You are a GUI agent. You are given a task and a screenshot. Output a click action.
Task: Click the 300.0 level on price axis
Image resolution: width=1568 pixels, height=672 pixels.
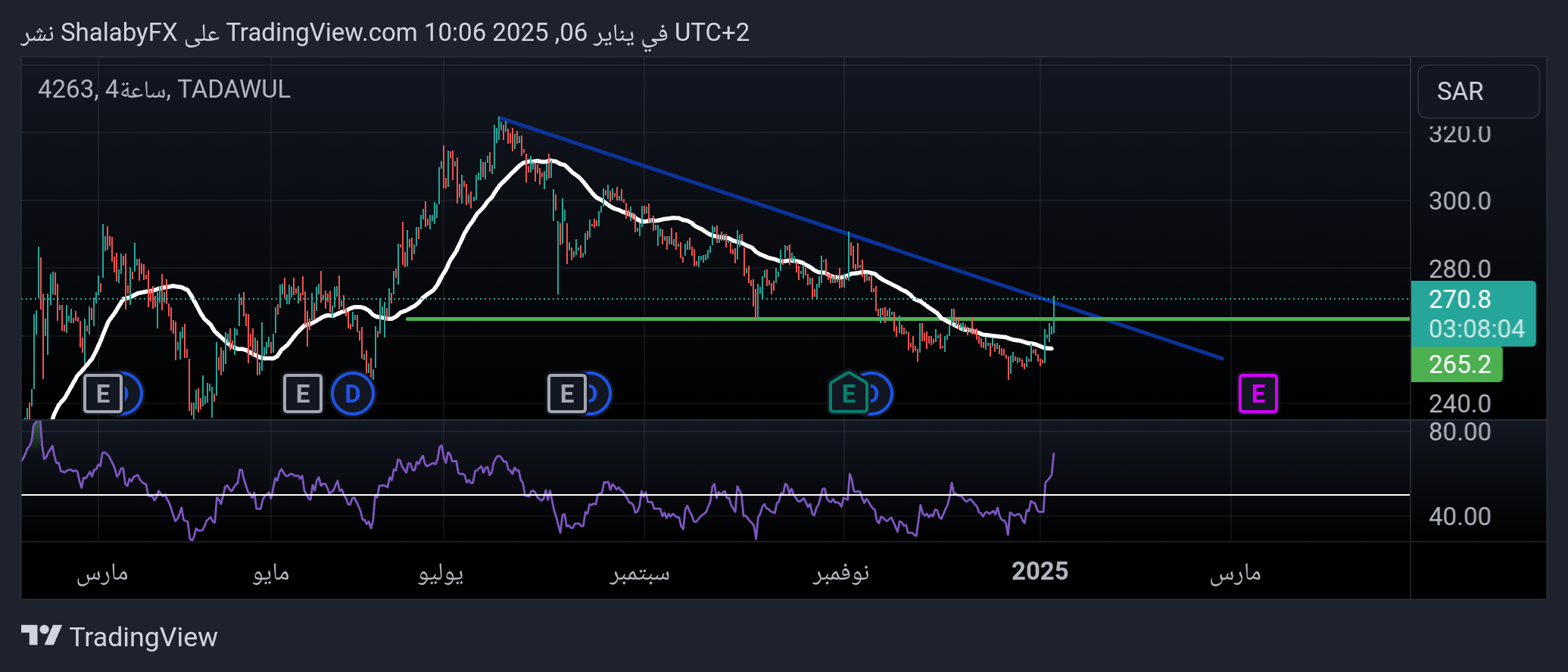pos(1459,201)
